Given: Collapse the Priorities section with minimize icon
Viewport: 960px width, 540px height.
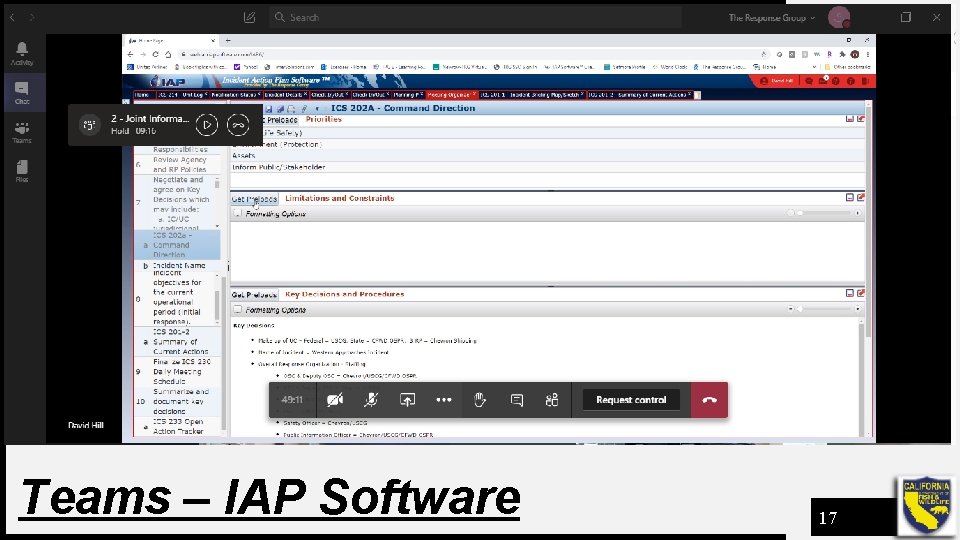Looking at the screenshot, I should [850, 119].
